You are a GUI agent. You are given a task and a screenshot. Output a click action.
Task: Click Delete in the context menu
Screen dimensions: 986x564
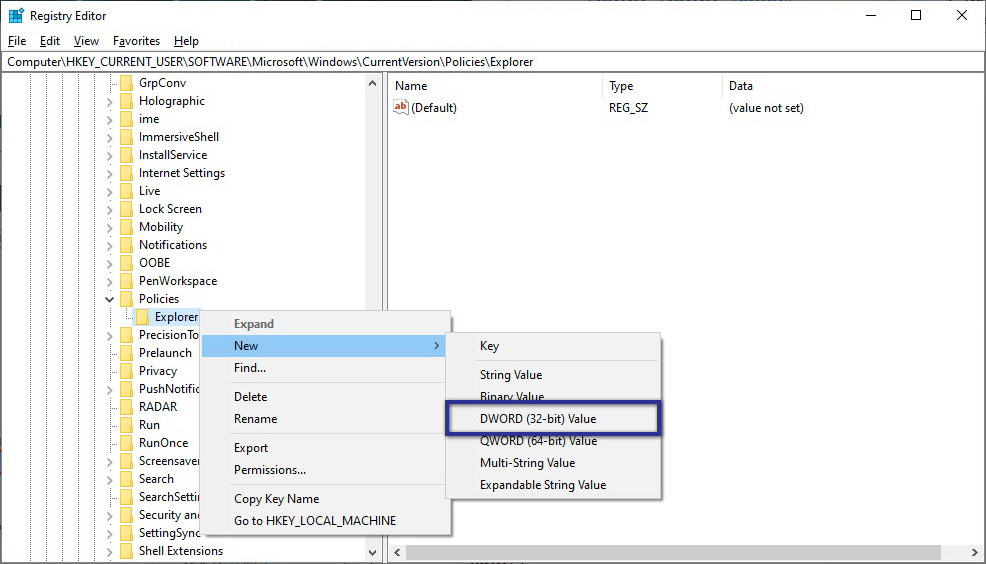324,397
